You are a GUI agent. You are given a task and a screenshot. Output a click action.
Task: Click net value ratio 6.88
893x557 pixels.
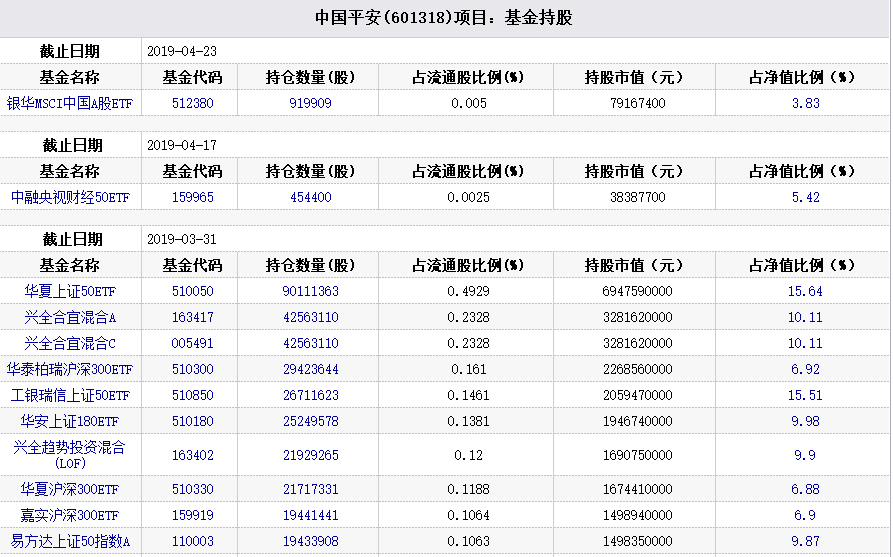(x=805, y=490)
